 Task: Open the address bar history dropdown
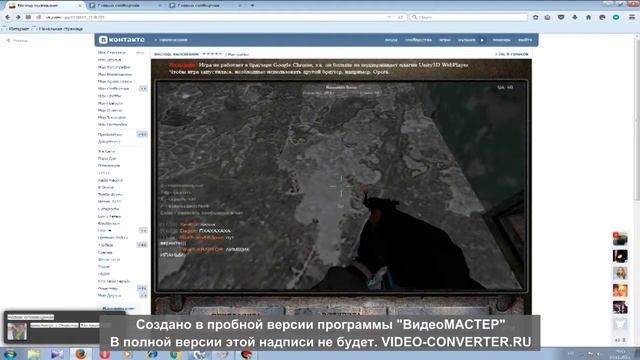[389, 17]
